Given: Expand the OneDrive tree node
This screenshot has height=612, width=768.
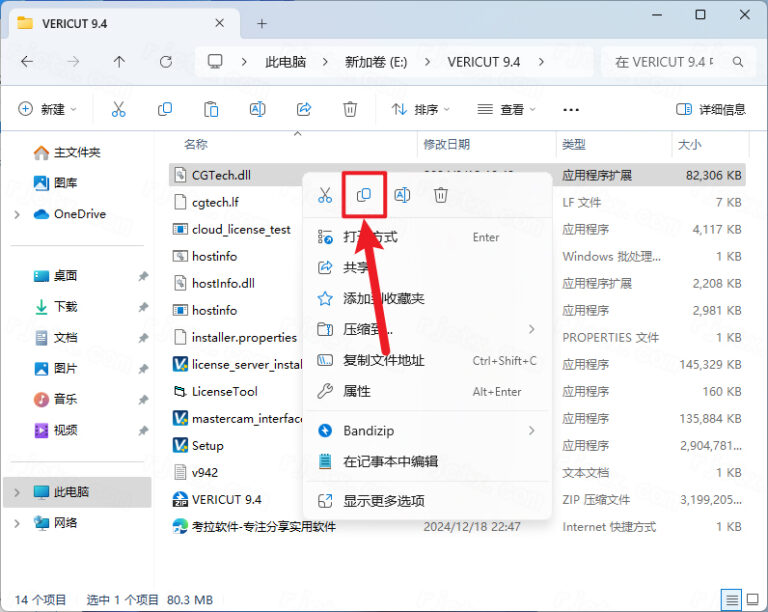Looking at the screenshot, I should pos(17,214).
